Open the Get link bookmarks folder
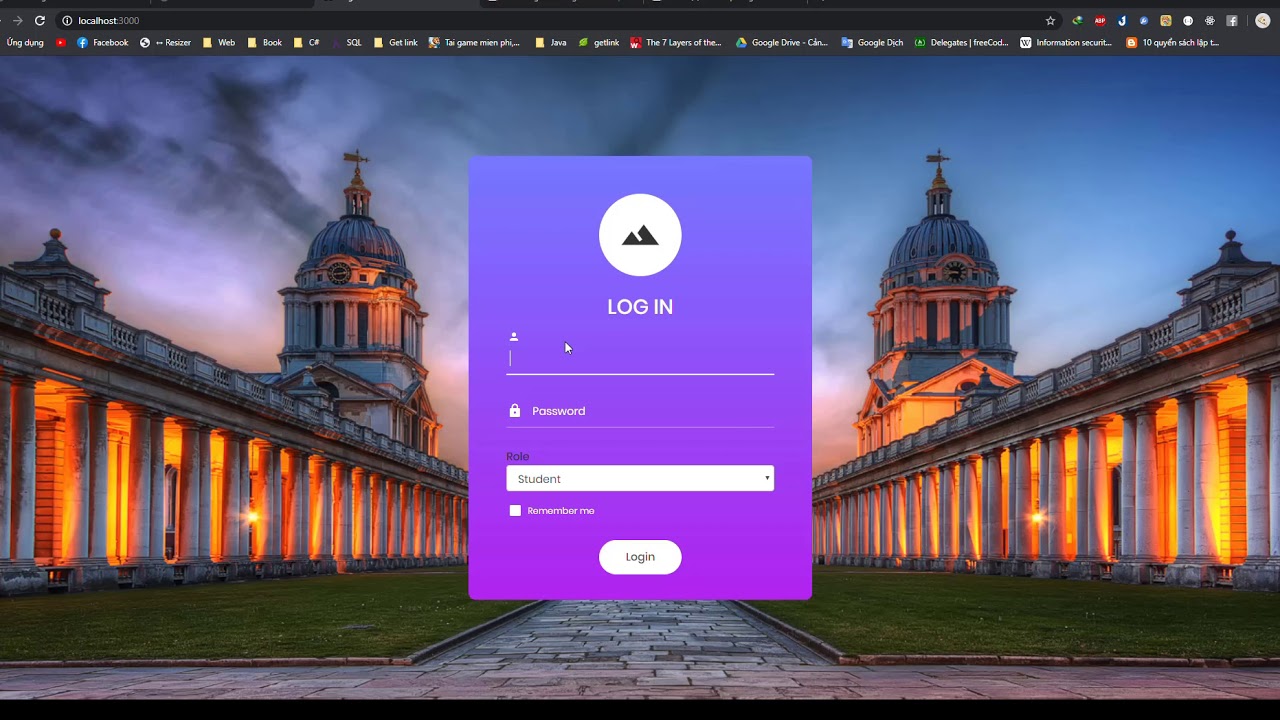Image resolution: width=1280 pixels, height=720 pixels. [x=396, y=43]
